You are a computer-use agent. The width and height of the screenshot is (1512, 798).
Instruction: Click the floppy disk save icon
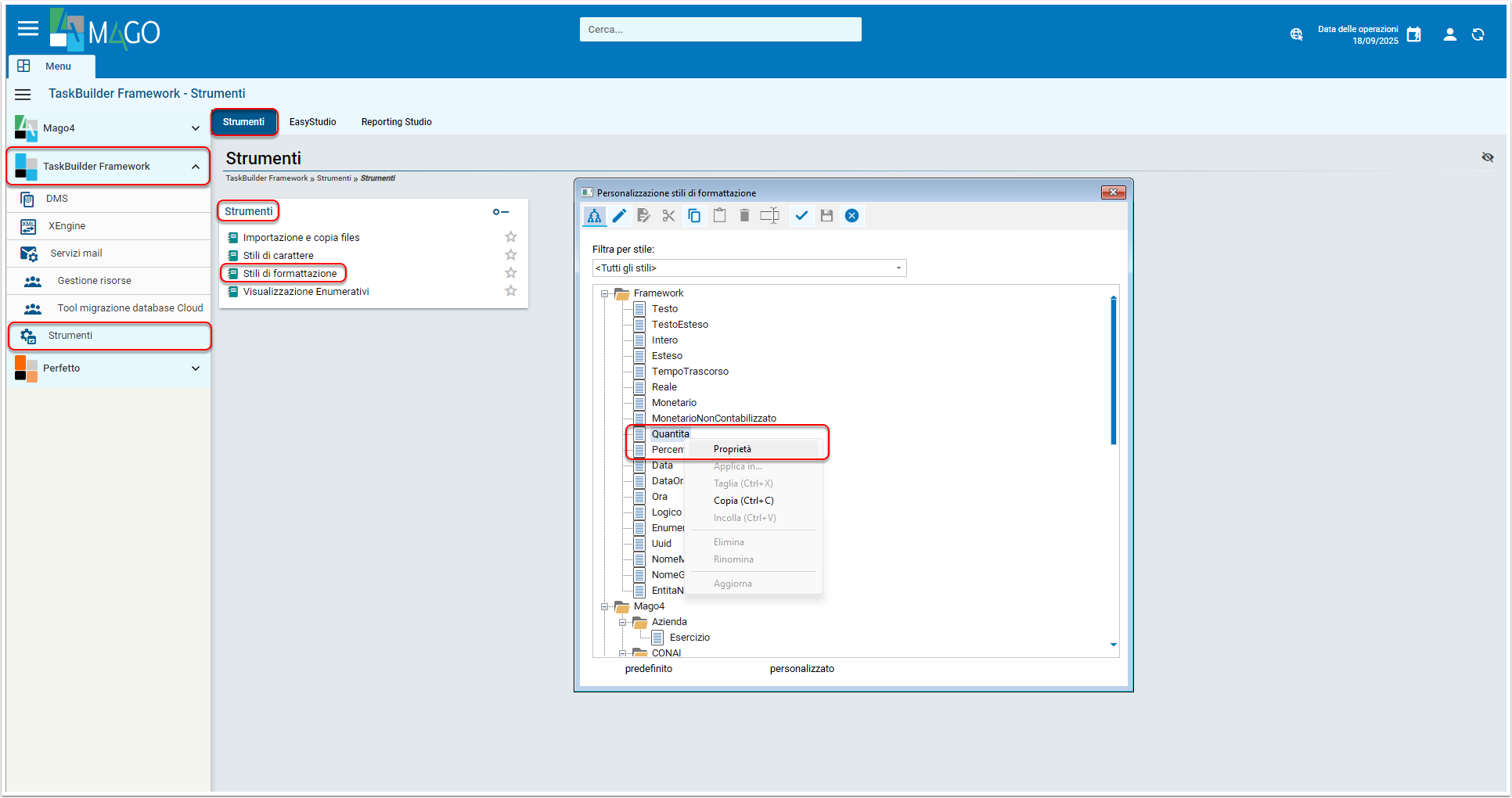826,216
